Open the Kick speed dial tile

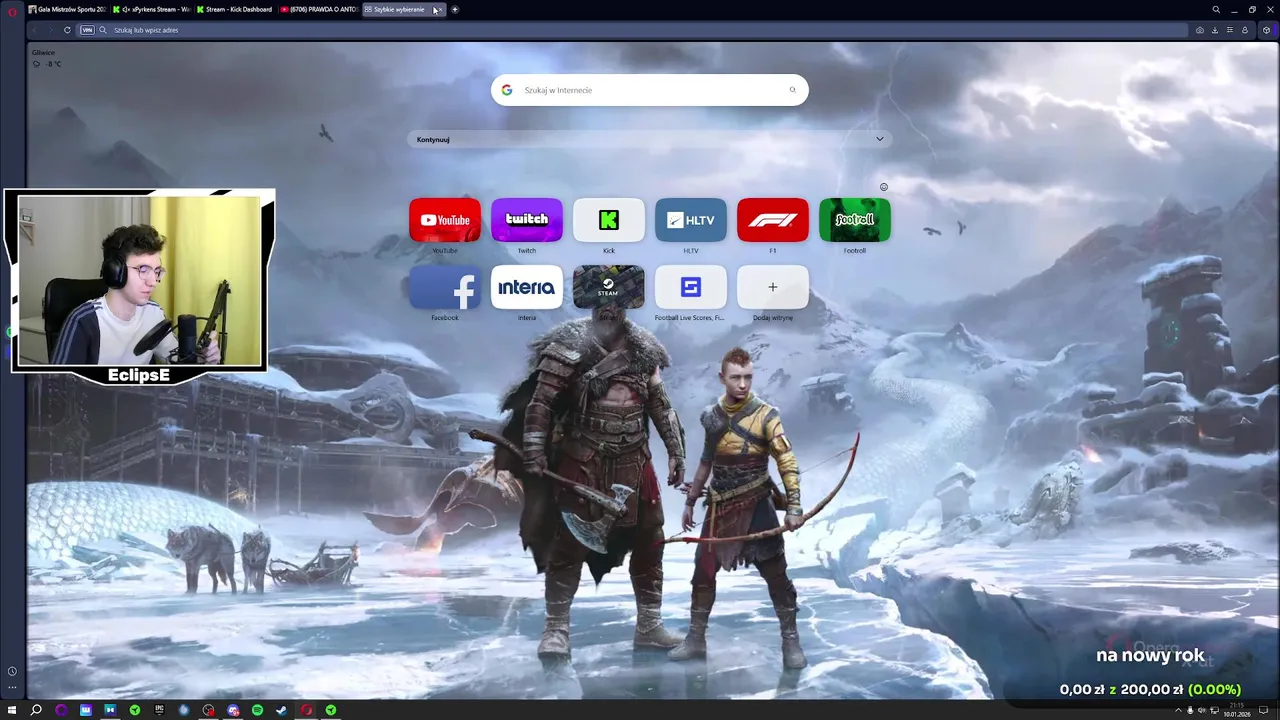pos(609,220)
